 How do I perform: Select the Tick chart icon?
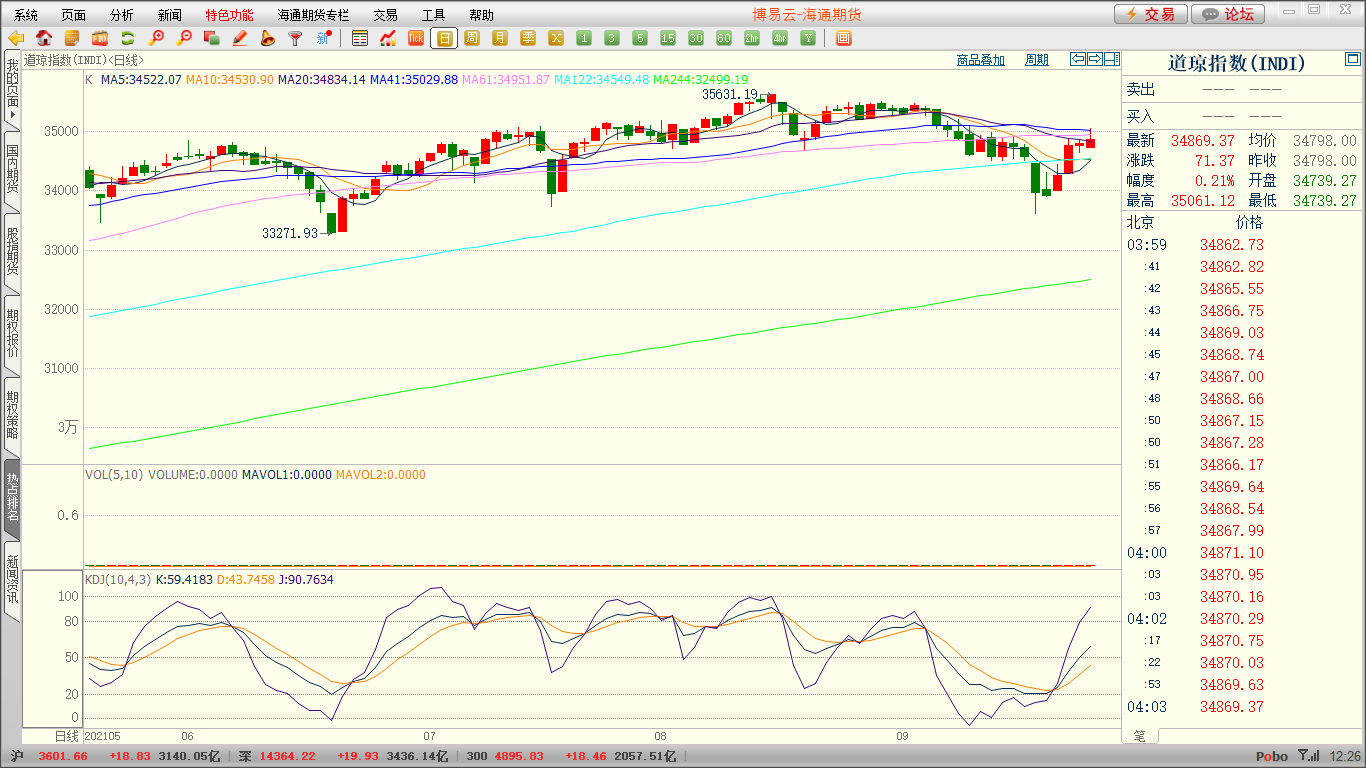coord(416,38)
